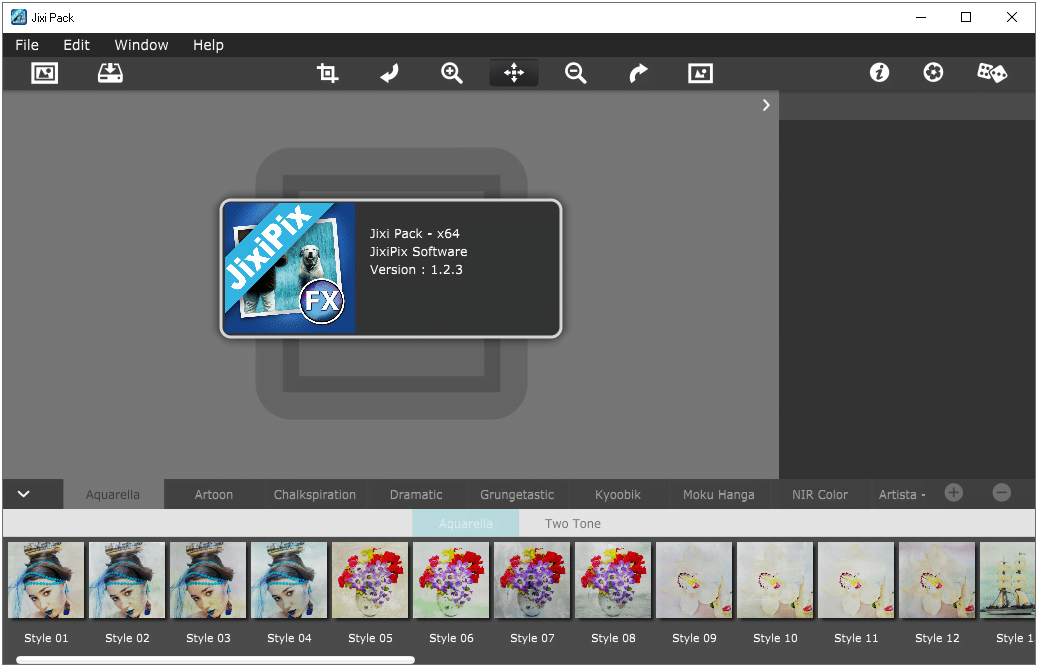This screenshot has width=1038, height=667.
Task: Click the "Version : 1.2.3" text
Action: [416, 270]
